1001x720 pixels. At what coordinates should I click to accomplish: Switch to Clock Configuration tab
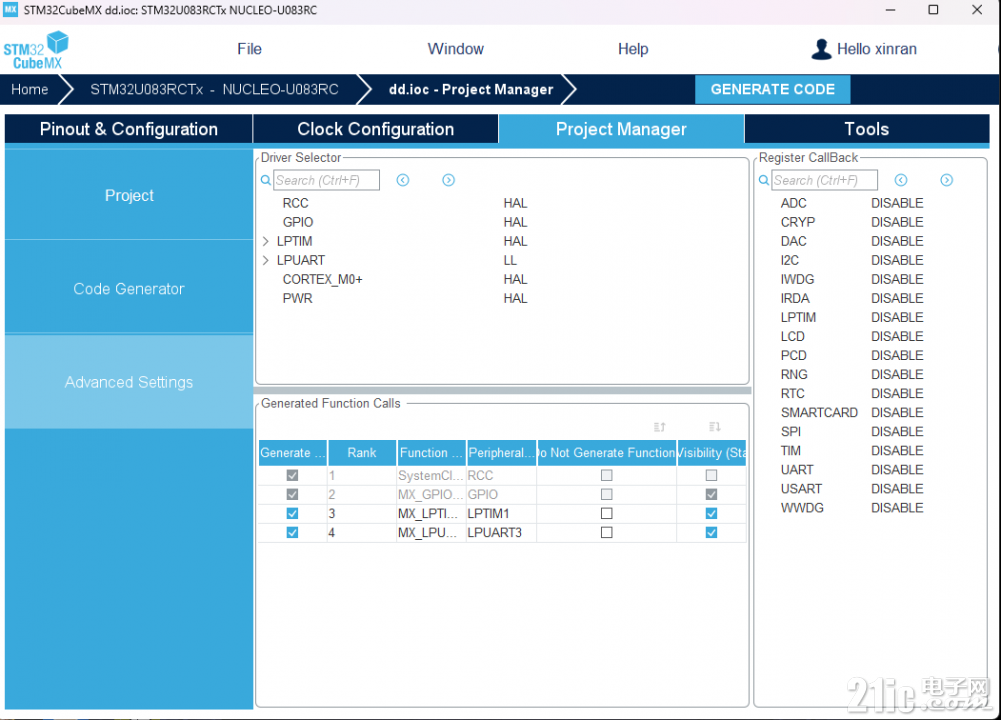375,129
